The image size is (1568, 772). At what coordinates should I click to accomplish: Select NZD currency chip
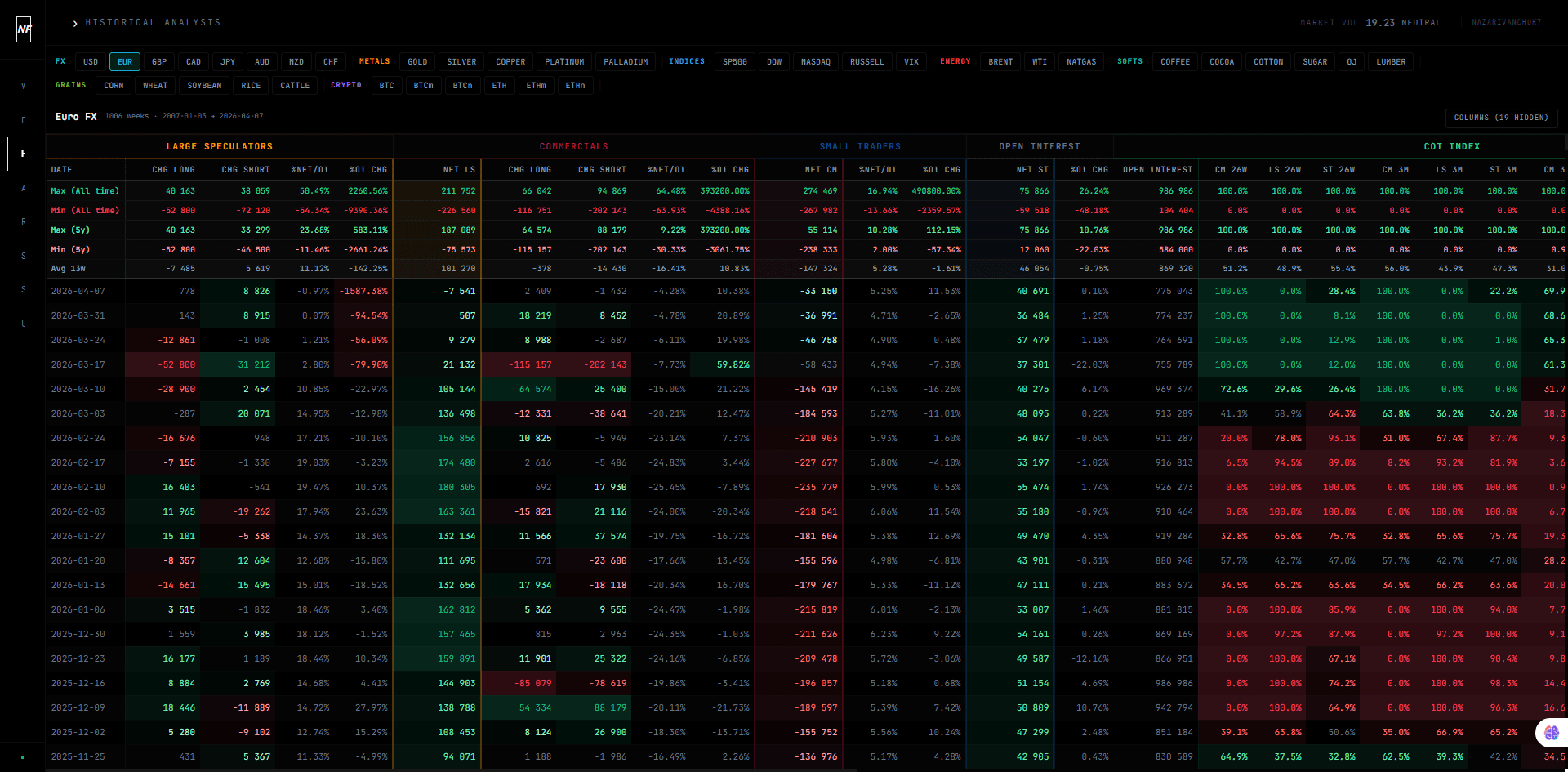296,62
